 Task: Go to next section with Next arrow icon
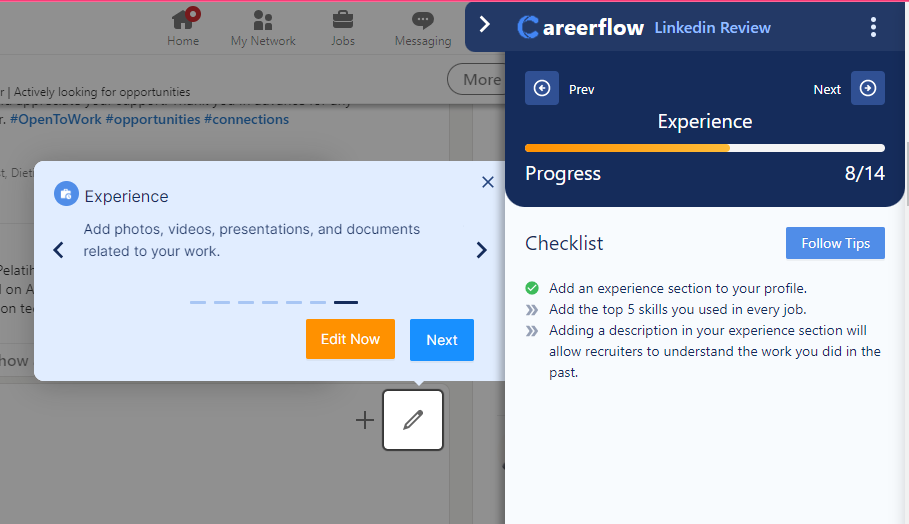pyautogui.click(x=868, y=88)
